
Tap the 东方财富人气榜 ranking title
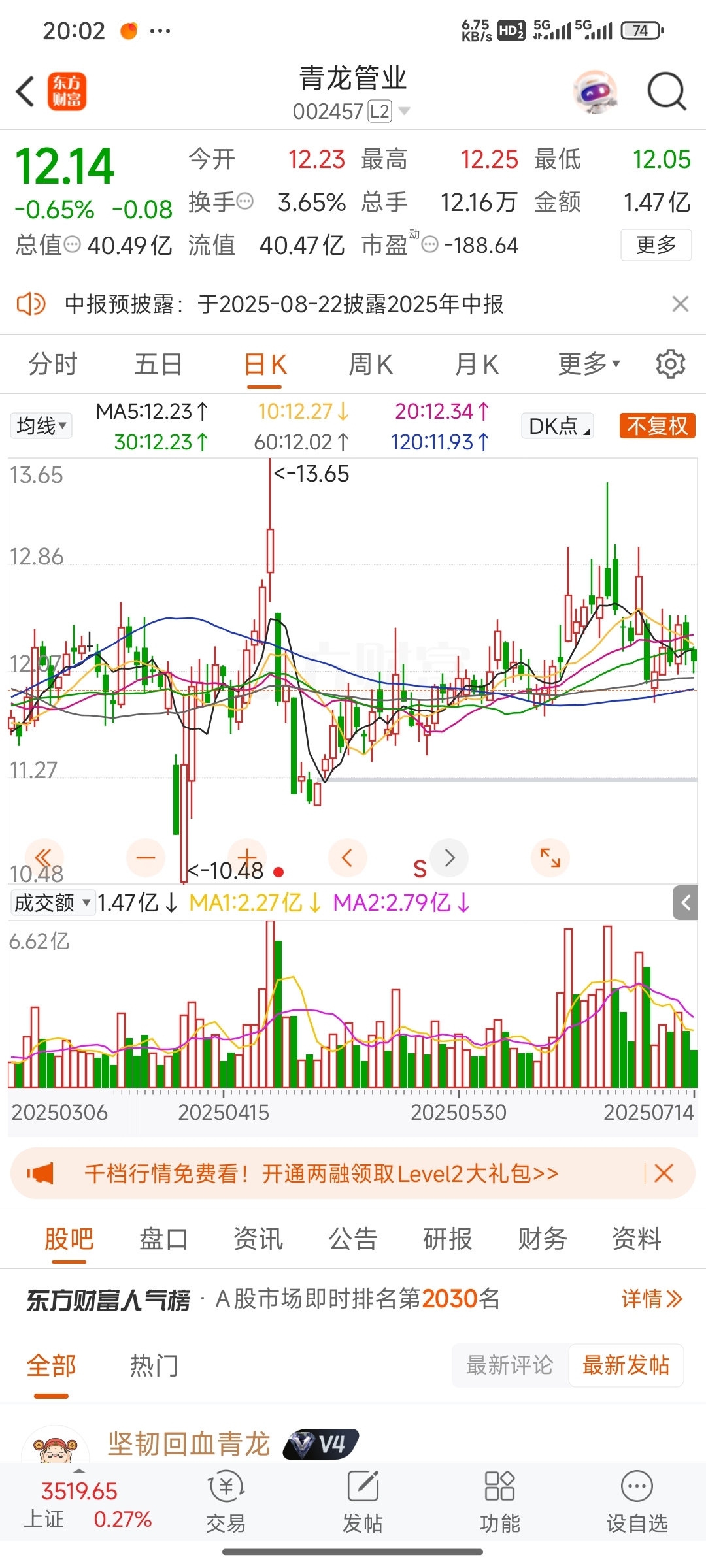[108, 1299]
